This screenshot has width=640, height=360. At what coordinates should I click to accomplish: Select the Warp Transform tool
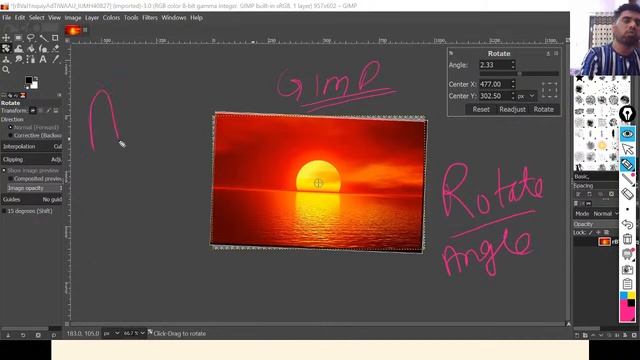tap(18, 49)
